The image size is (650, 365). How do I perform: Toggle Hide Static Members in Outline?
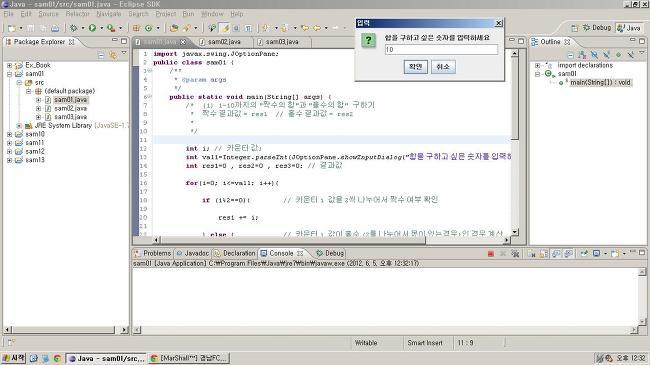(606, 55)
